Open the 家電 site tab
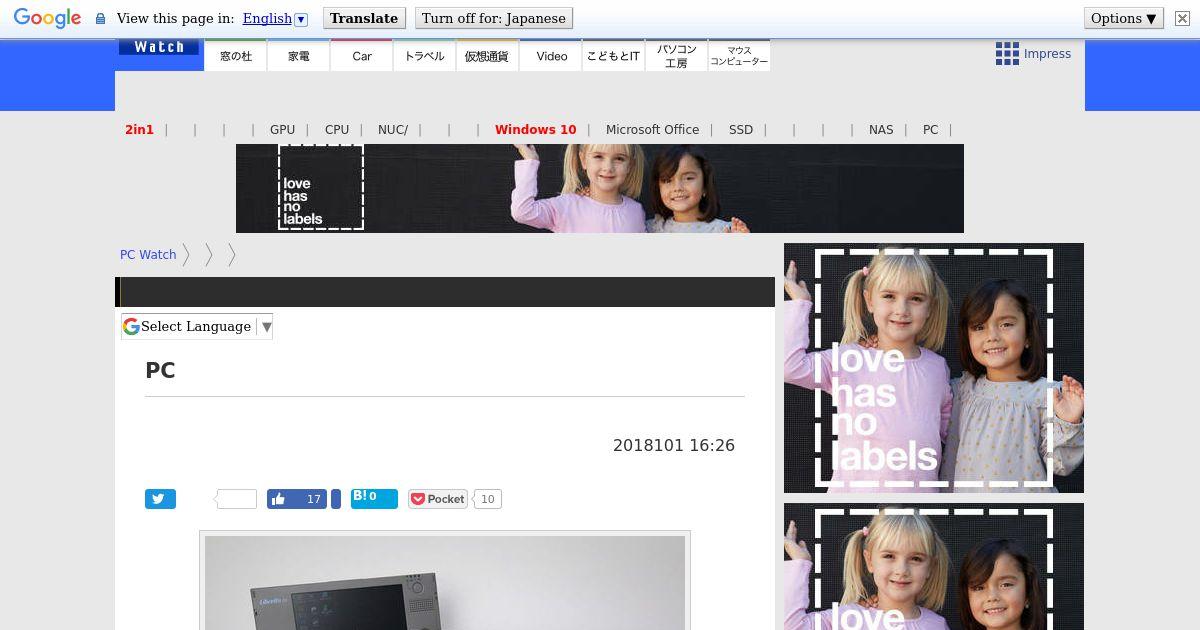Viewport: 1200px width, 630px height. click(x=299, y=56)
